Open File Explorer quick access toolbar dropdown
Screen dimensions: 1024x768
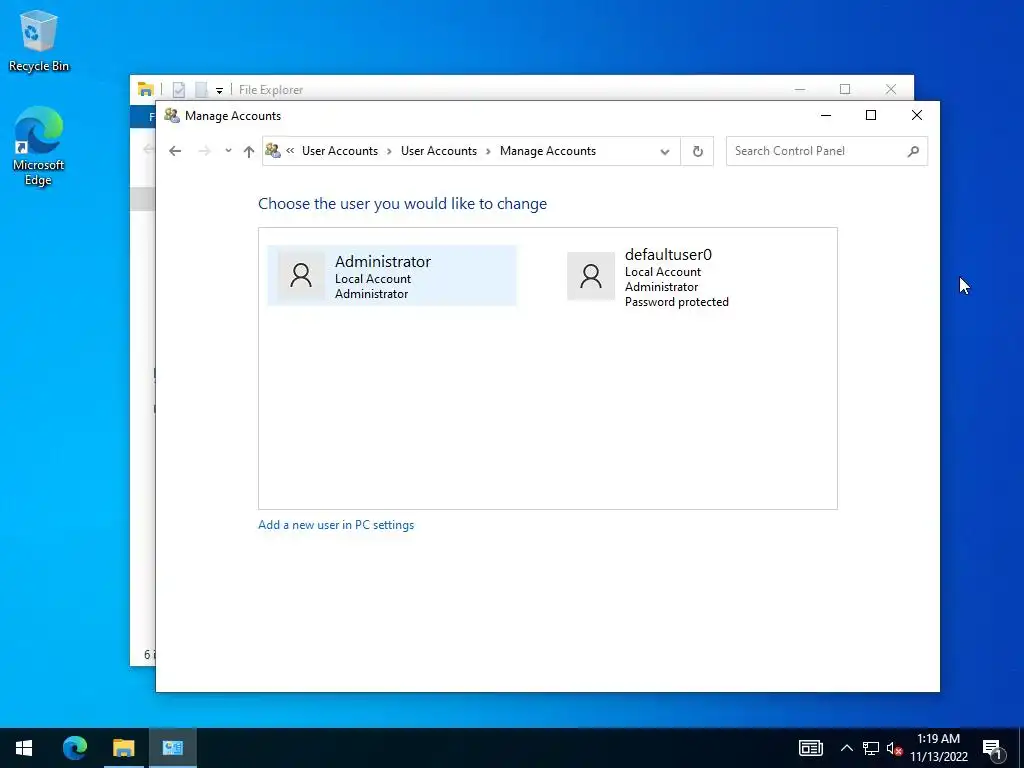coord(219,90)
